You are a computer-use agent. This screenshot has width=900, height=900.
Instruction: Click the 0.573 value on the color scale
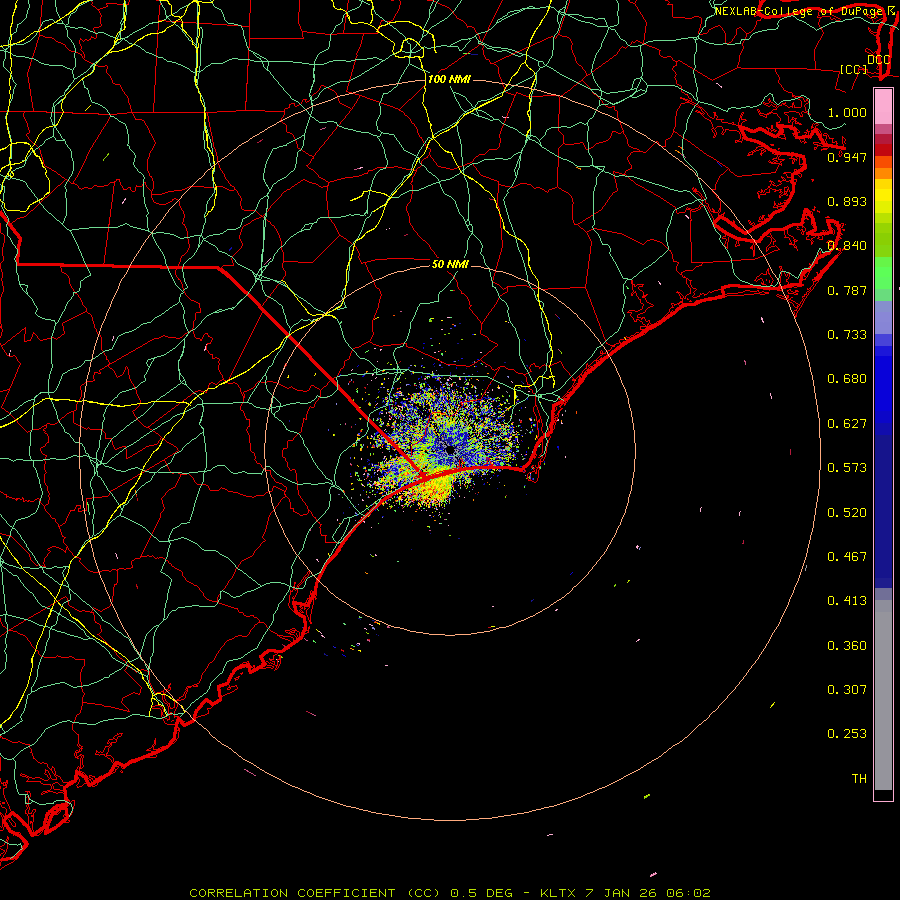[847, 468]
